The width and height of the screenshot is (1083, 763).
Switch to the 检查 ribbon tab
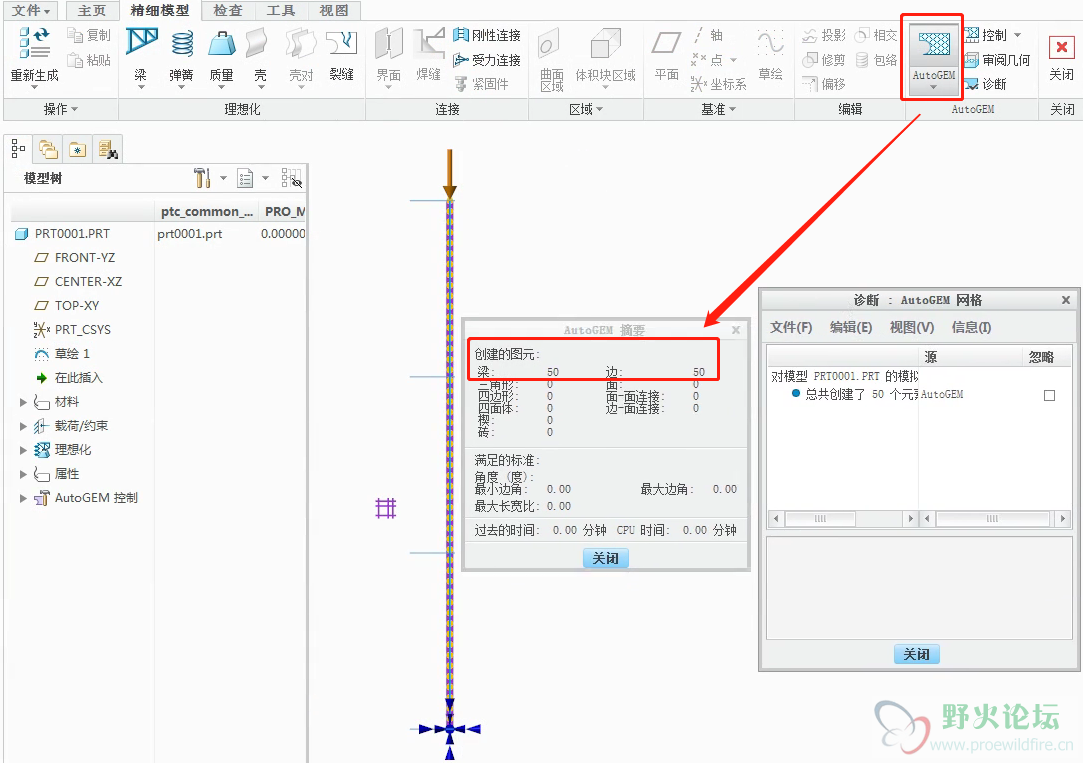pyautogui.click(x=227, y=11)
